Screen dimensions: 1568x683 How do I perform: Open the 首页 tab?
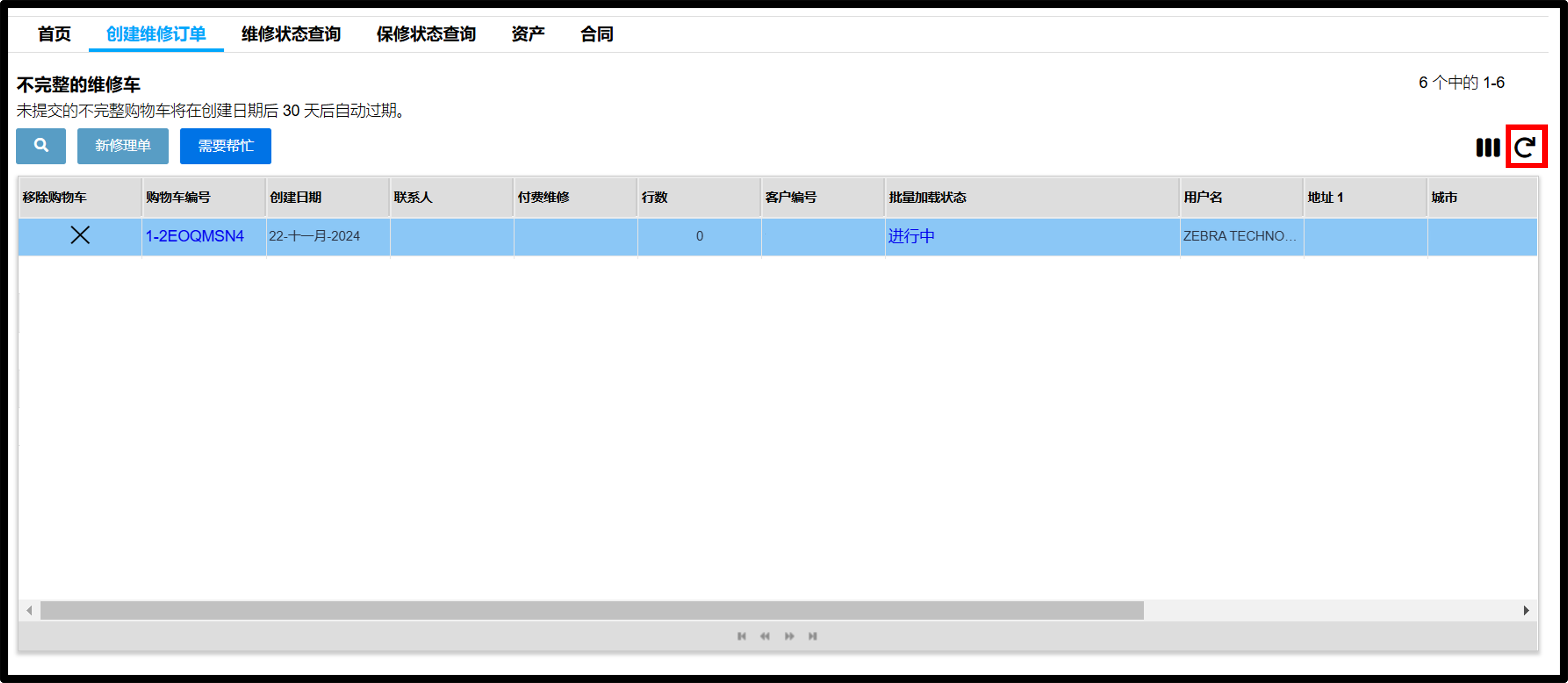point(54,34)
